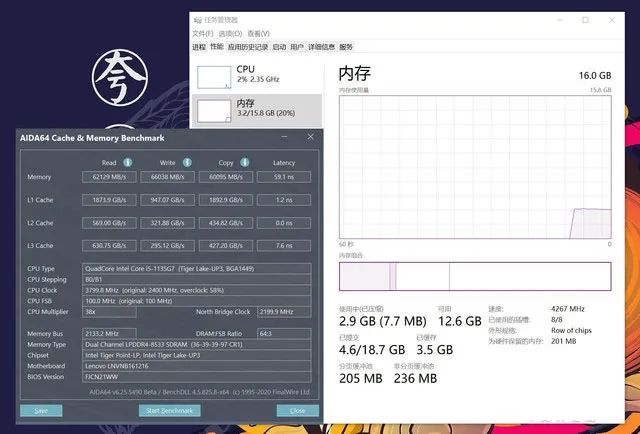
Task: Click the Start Benchmark button
Action: coord(169,410)
